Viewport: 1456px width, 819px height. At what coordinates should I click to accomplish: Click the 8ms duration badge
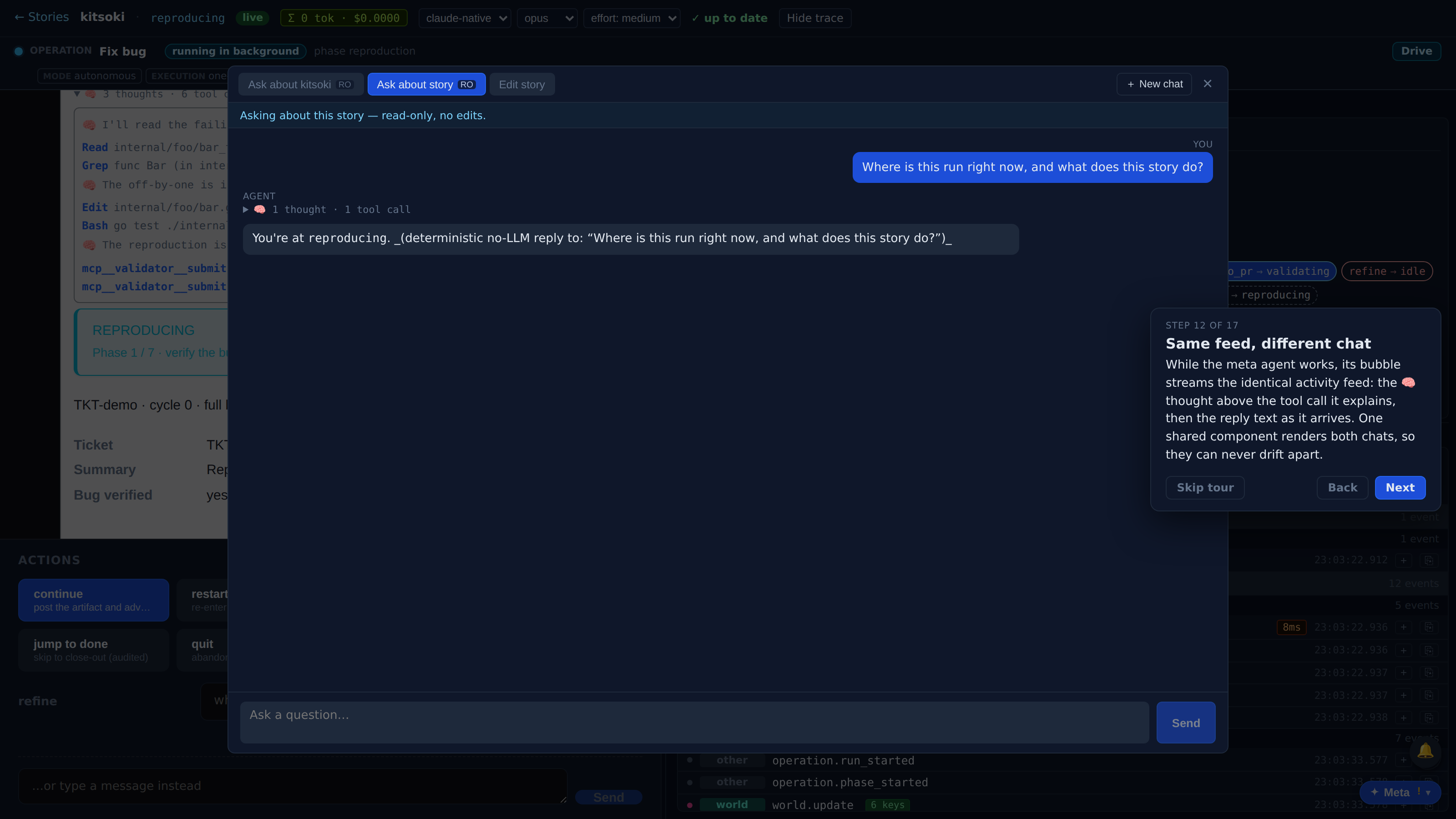1291,627
